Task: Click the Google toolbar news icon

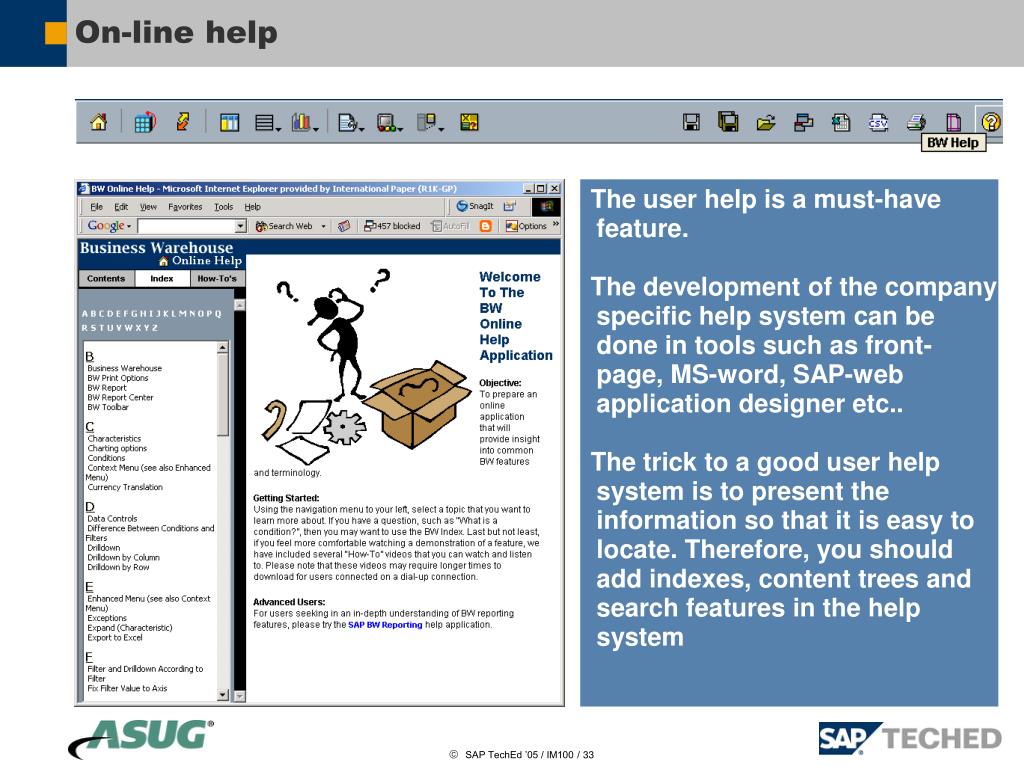Action: pos(344,226)
